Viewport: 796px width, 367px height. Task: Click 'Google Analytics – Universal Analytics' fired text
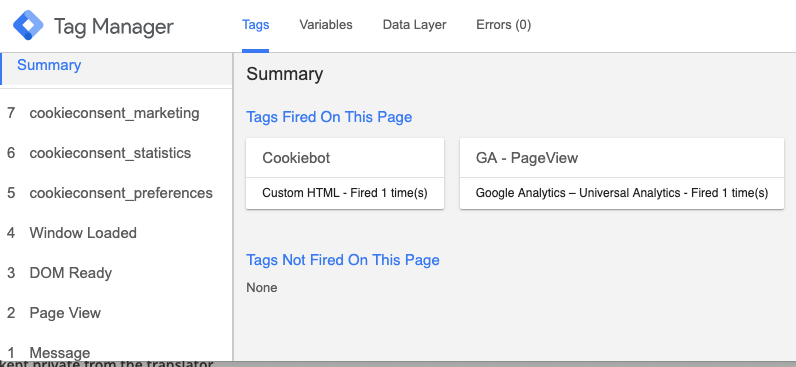coord(622,193)
